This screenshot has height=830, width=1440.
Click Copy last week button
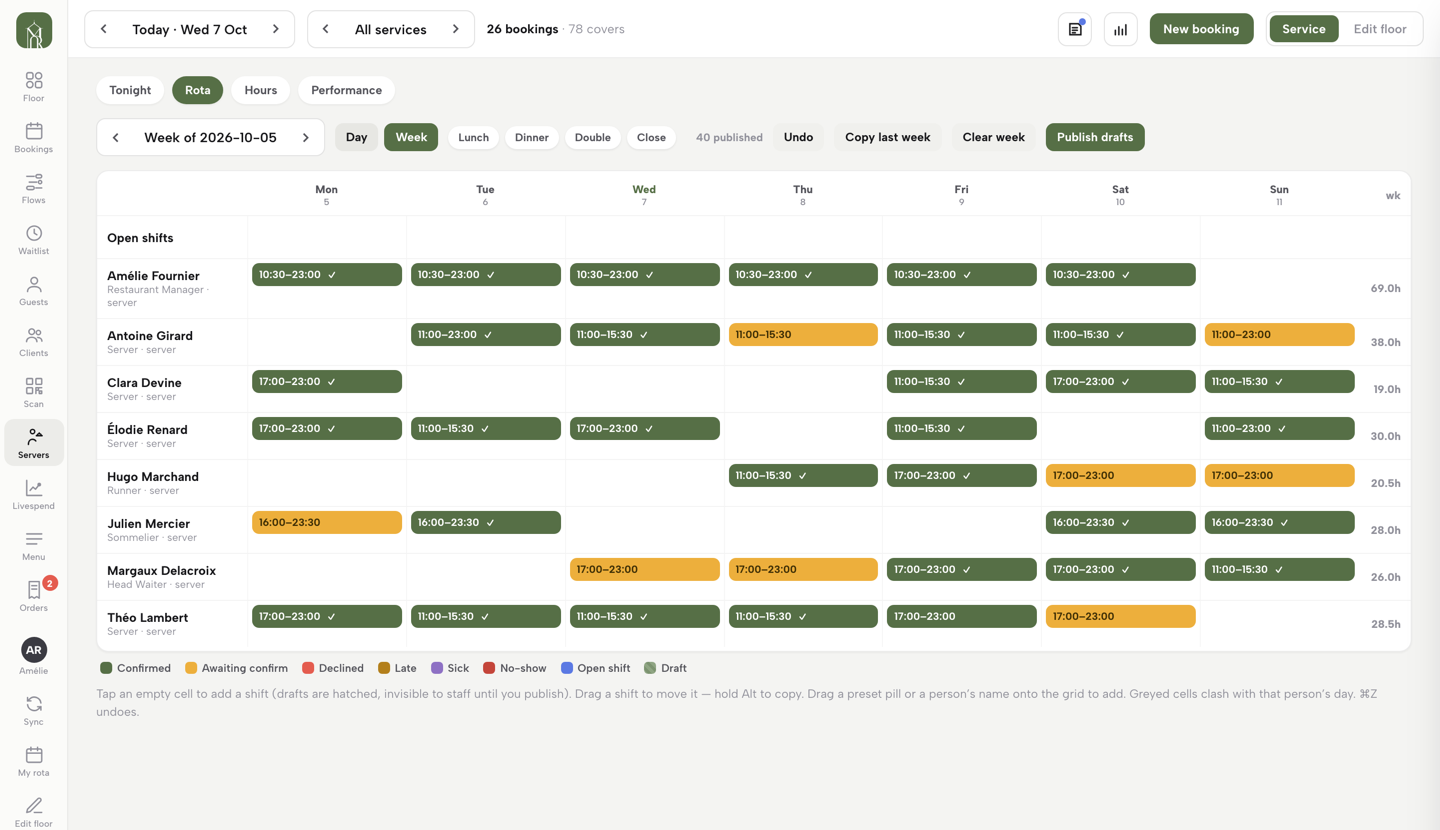click(x=888, y=137)
